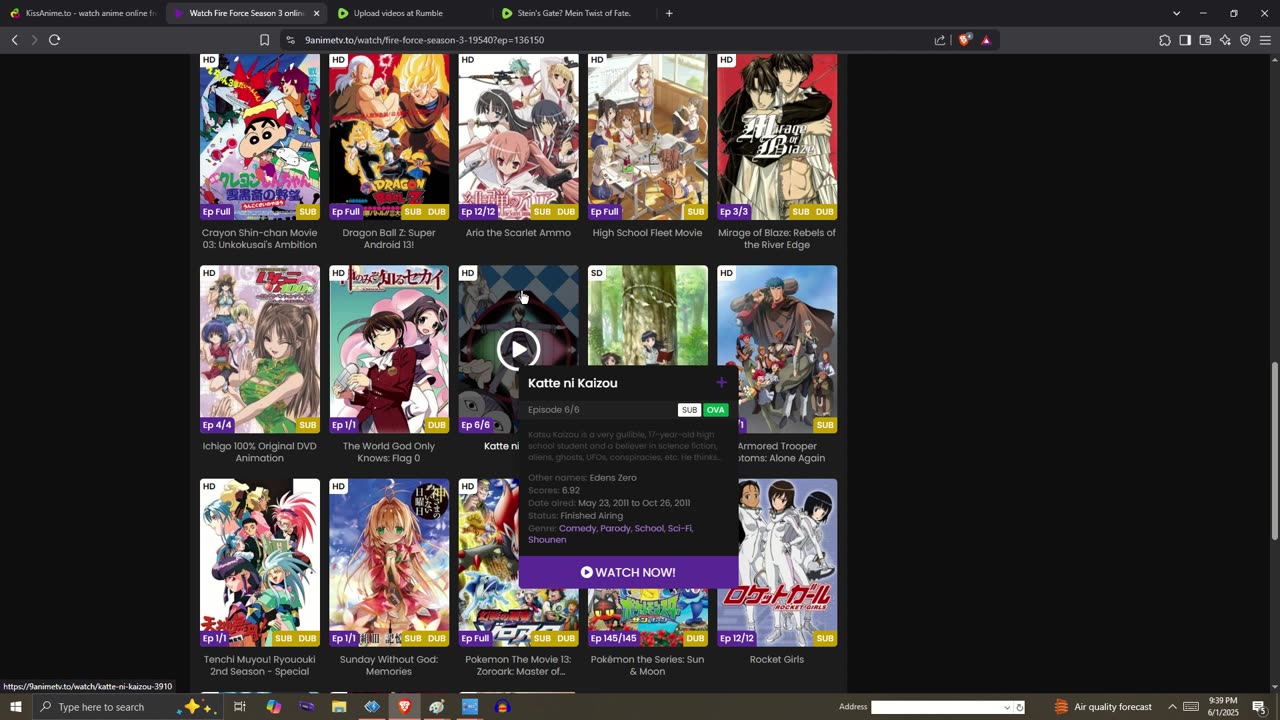Open the Air quality forecast widget
Viewport: 1280px width, 720px height.
[1102, 707]
